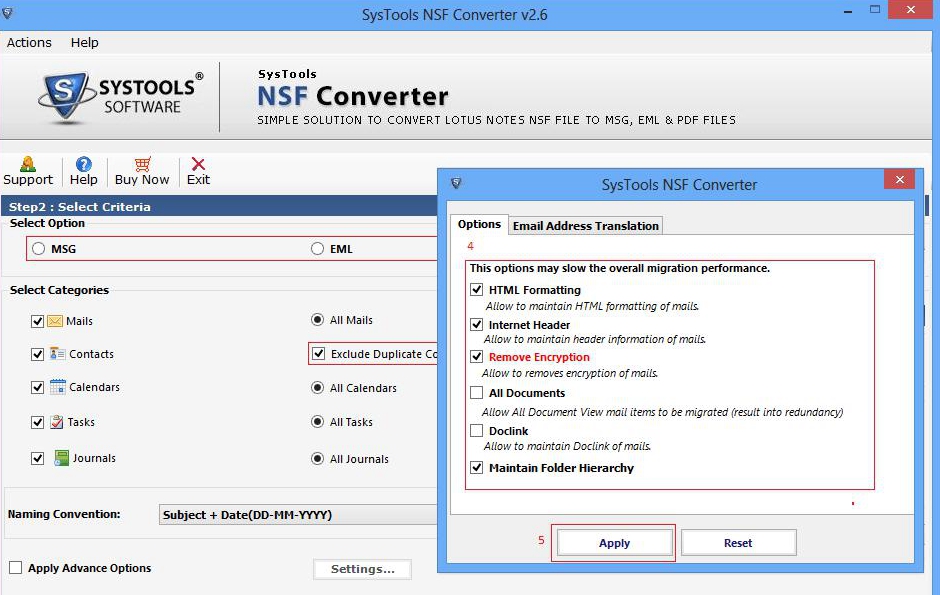Open the Naming Convention dropdown
940x595 pixels.
click(298, 515)
